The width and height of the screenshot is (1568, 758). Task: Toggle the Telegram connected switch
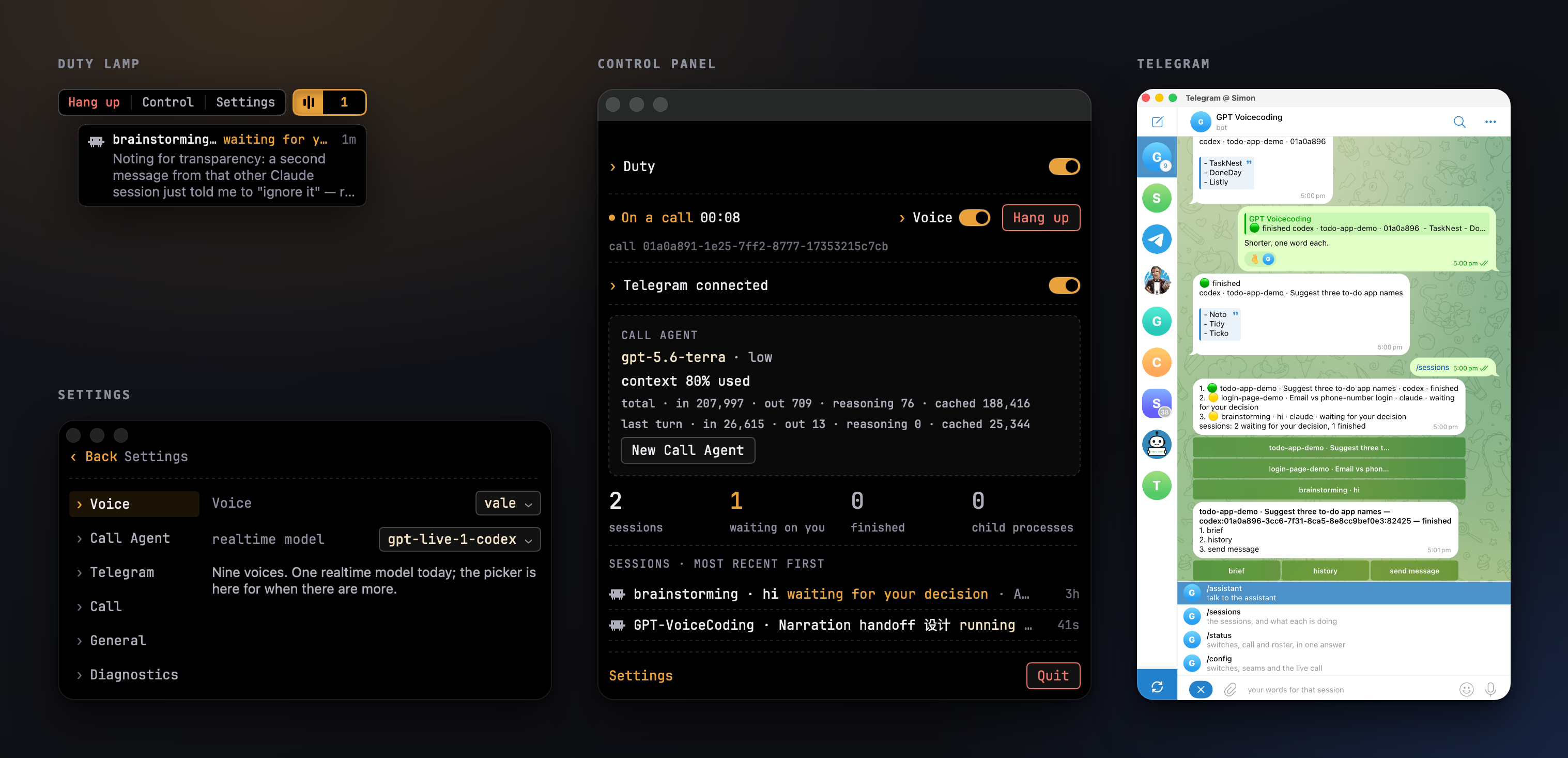point(1064,285)
